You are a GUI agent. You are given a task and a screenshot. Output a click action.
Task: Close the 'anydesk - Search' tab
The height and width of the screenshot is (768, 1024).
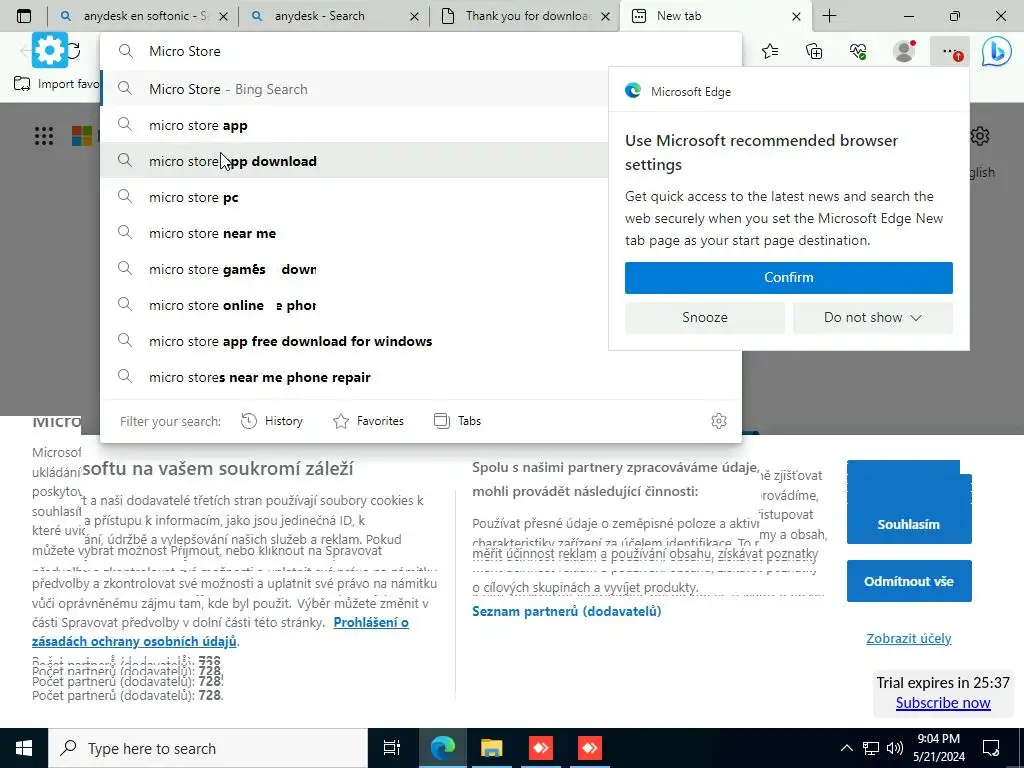point(414,16)
